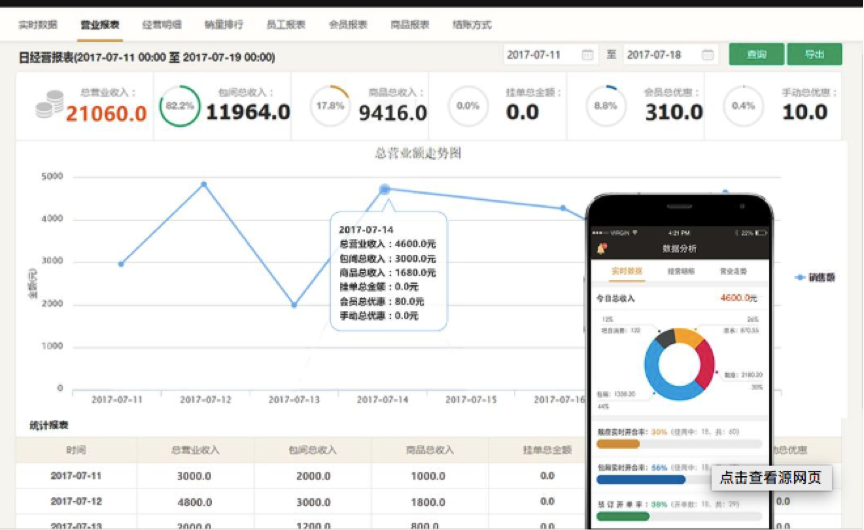Screen dimensions: 864x530
Task: Click the chart data point for 2017-07-11
Action: pyautogui.click(x=121, y=264)
